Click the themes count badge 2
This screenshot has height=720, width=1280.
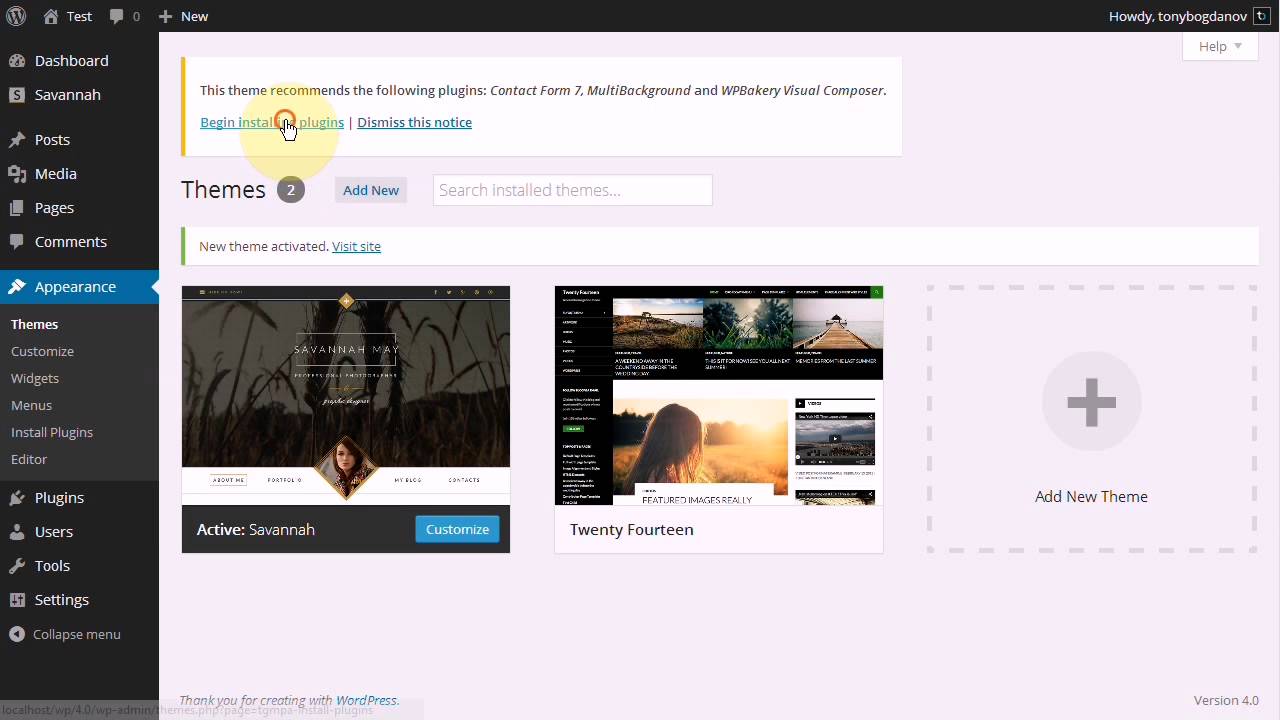coord(291,190)
